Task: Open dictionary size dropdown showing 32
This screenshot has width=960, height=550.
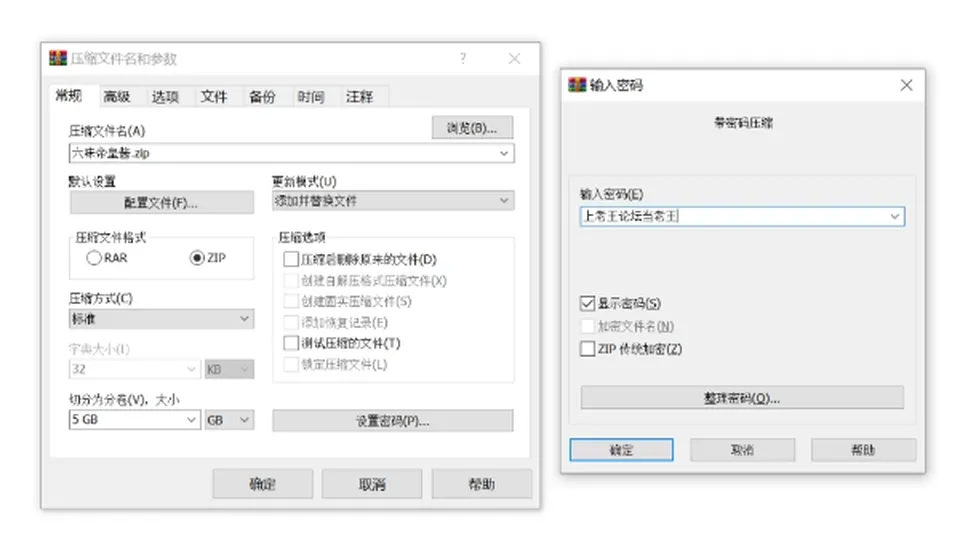Action: tap(191, 369)
